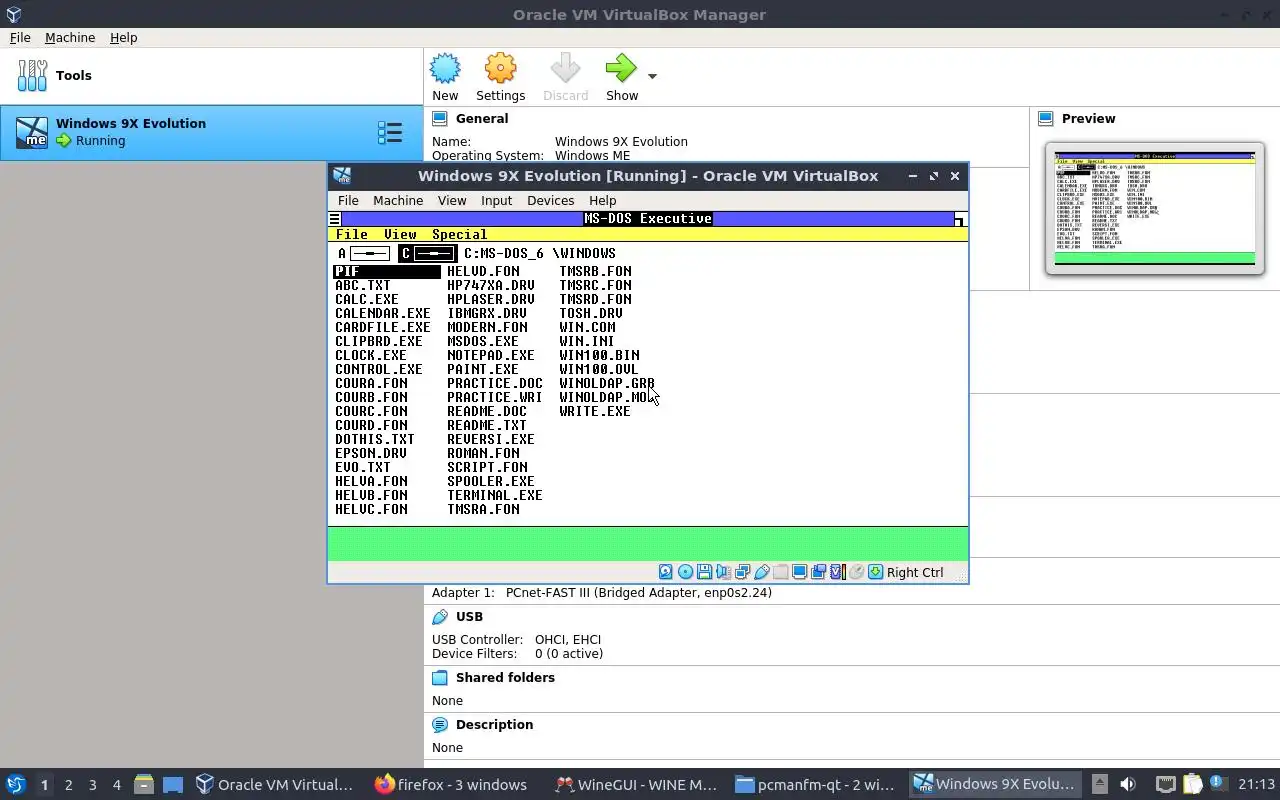Select drive C icon in MS-DOS Executive
The height and width of the screenshot is (800, 1280).
[x=427, y=253]
